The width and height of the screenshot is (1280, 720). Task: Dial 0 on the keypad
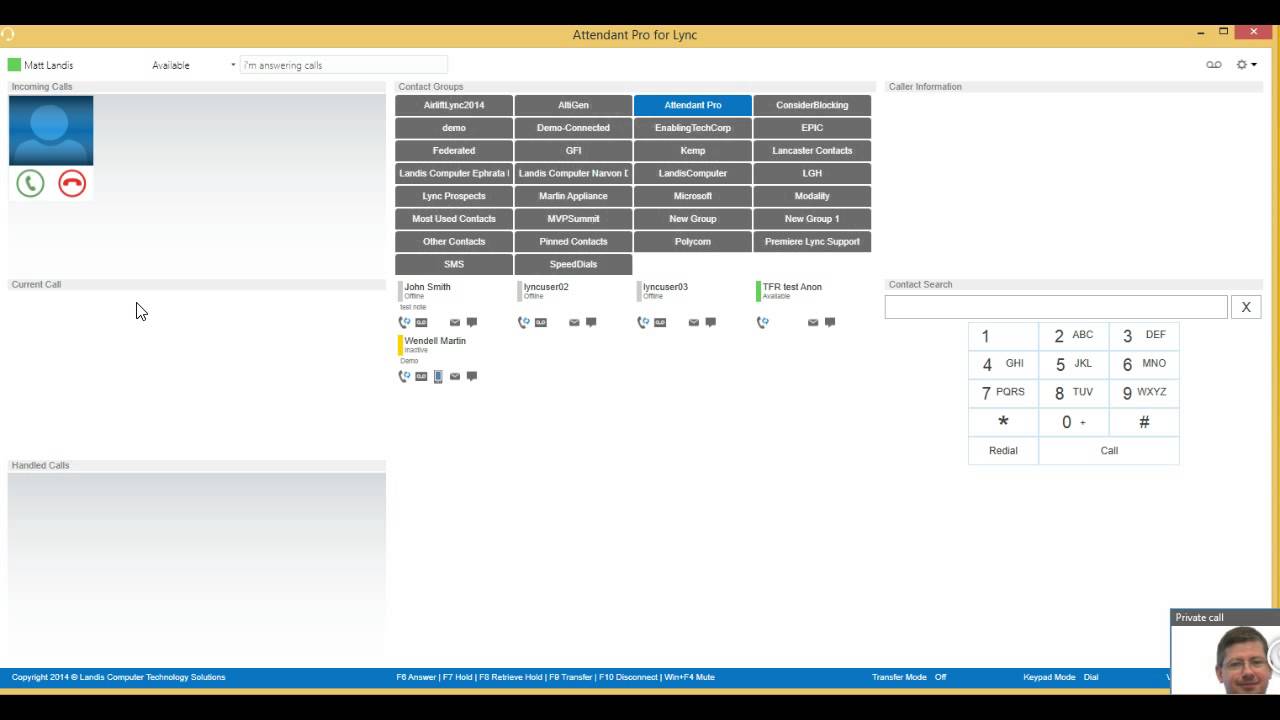point(1074,422)
